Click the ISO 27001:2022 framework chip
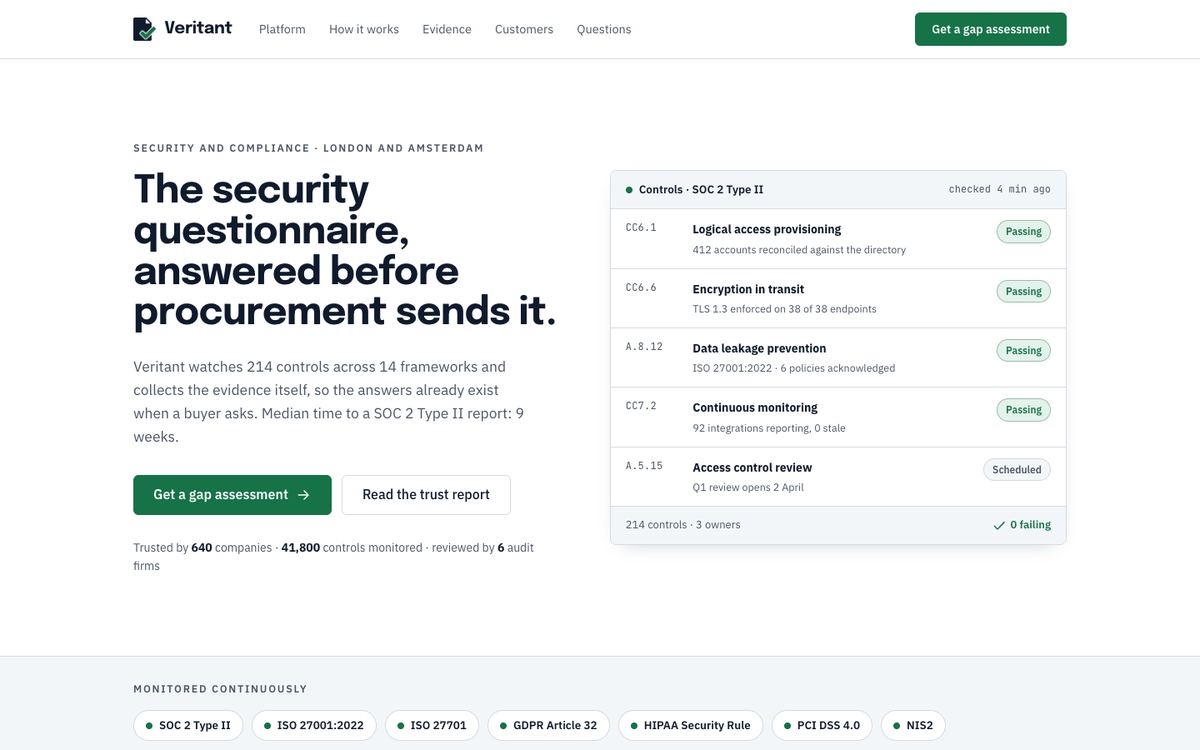The image size is (1200, 750). point(314,725)
